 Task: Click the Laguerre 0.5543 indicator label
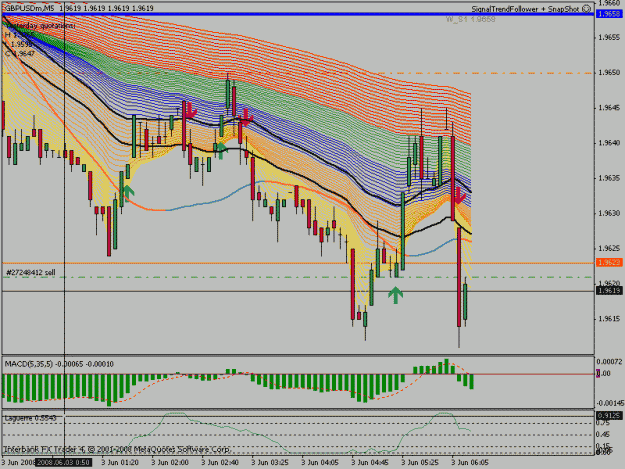[30, 418]
